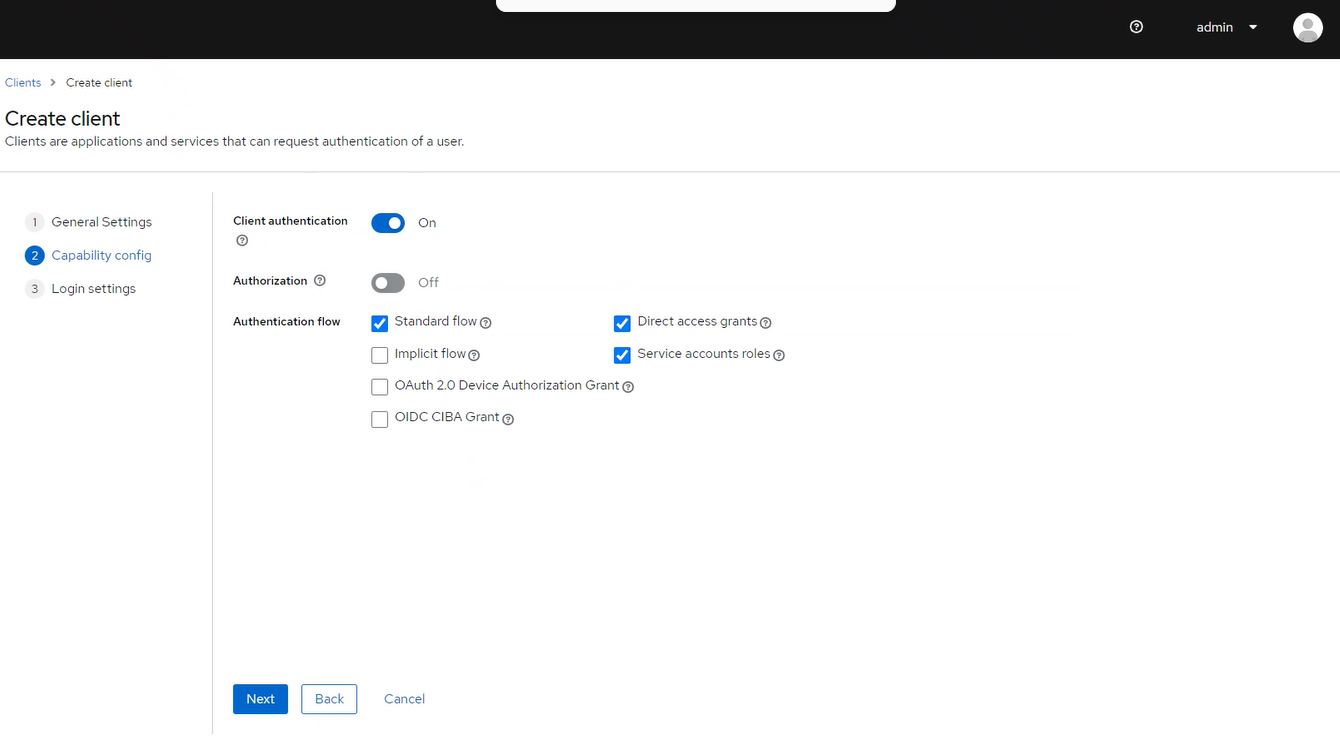Check the Implicit flow checkbox
This screenshot has width=1340, height=744.
[x=380, y=355]
